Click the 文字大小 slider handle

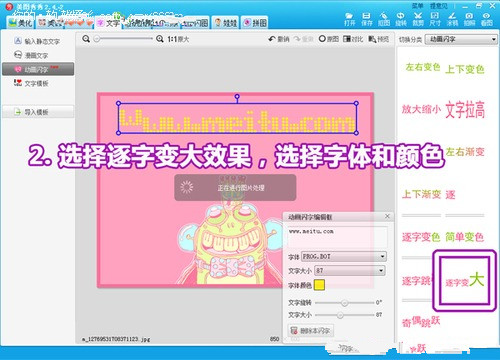tap(340, 315)
